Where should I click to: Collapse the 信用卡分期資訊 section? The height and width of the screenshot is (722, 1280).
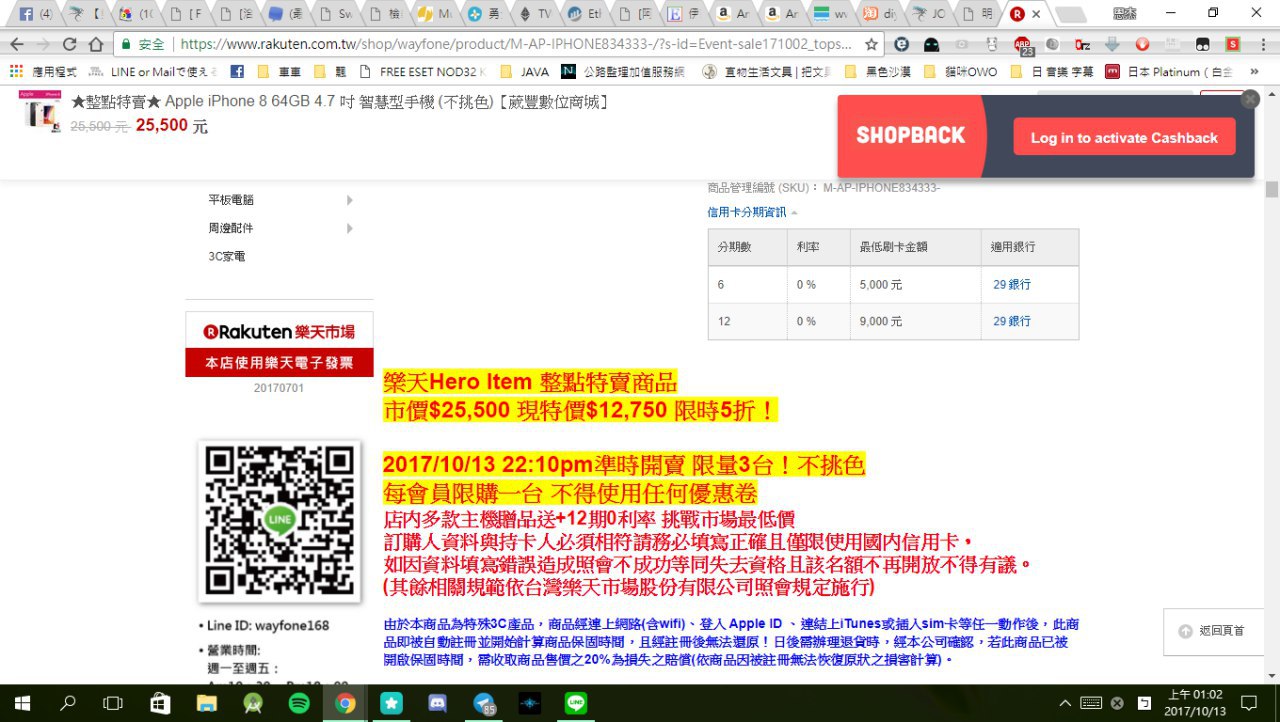[x=752, y=212]
